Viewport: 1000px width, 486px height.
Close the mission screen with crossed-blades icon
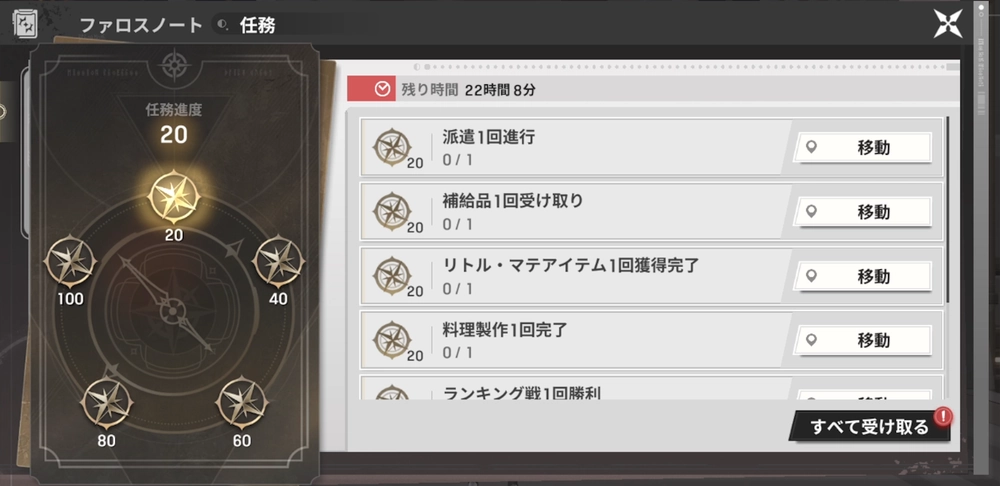[x=947, y=24]
